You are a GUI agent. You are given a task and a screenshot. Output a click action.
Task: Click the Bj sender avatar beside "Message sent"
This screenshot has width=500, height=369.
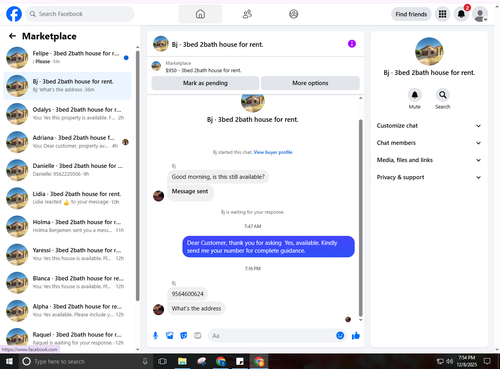tap(158, 196)
